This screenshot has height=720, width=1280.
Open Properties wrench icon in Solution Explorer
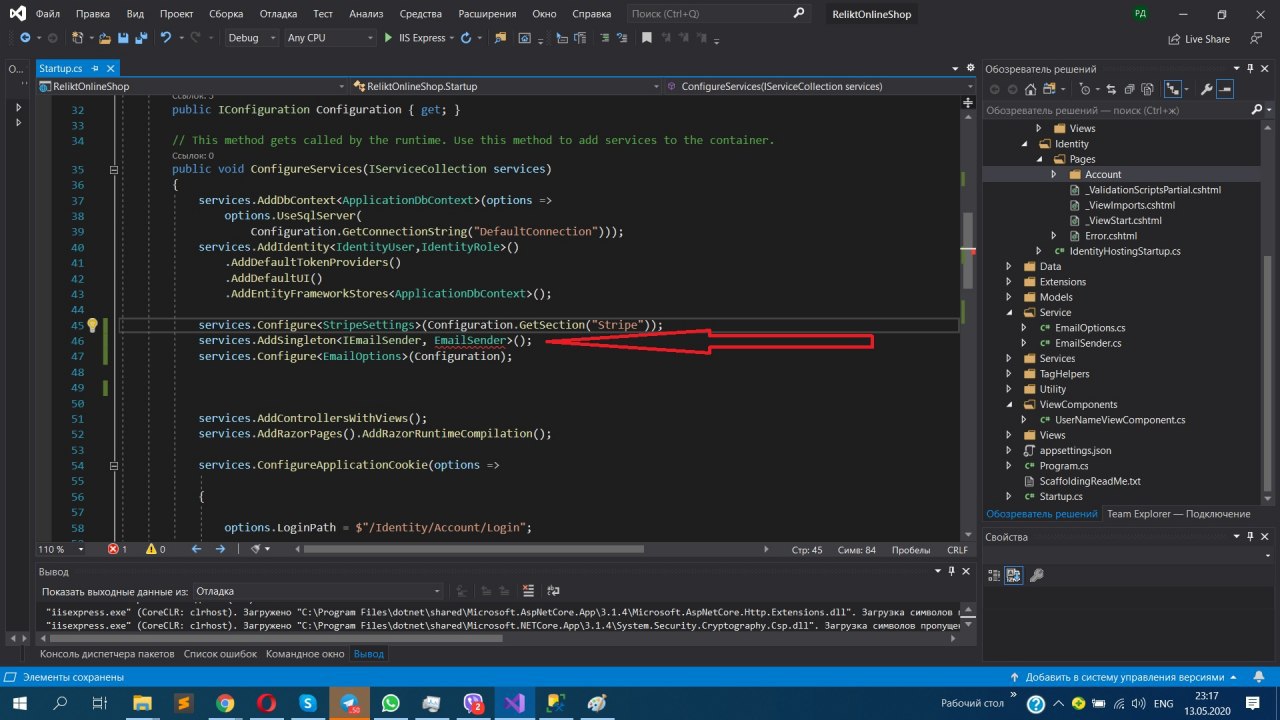[1206, 90]
